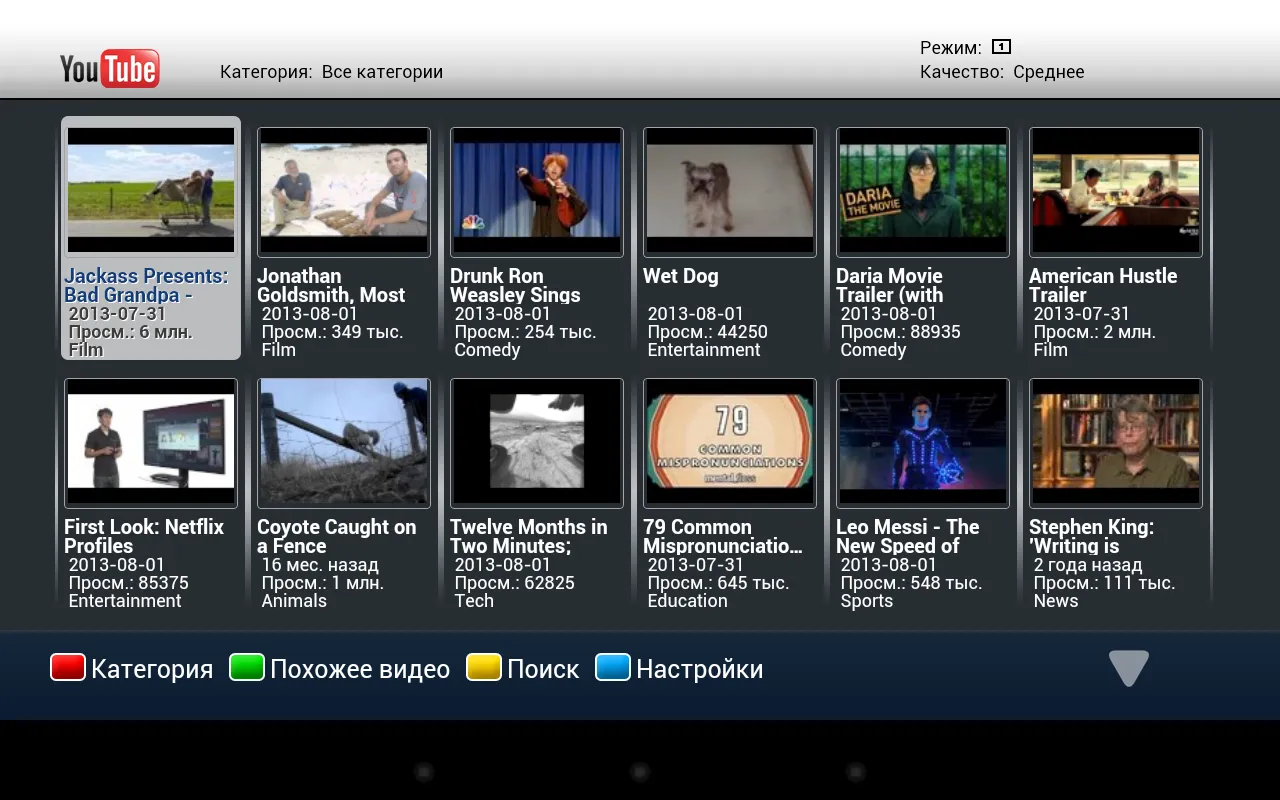The image size is (1280, 800).
Task: Open the Категория label in bottom bar
Action: (152, 669)
